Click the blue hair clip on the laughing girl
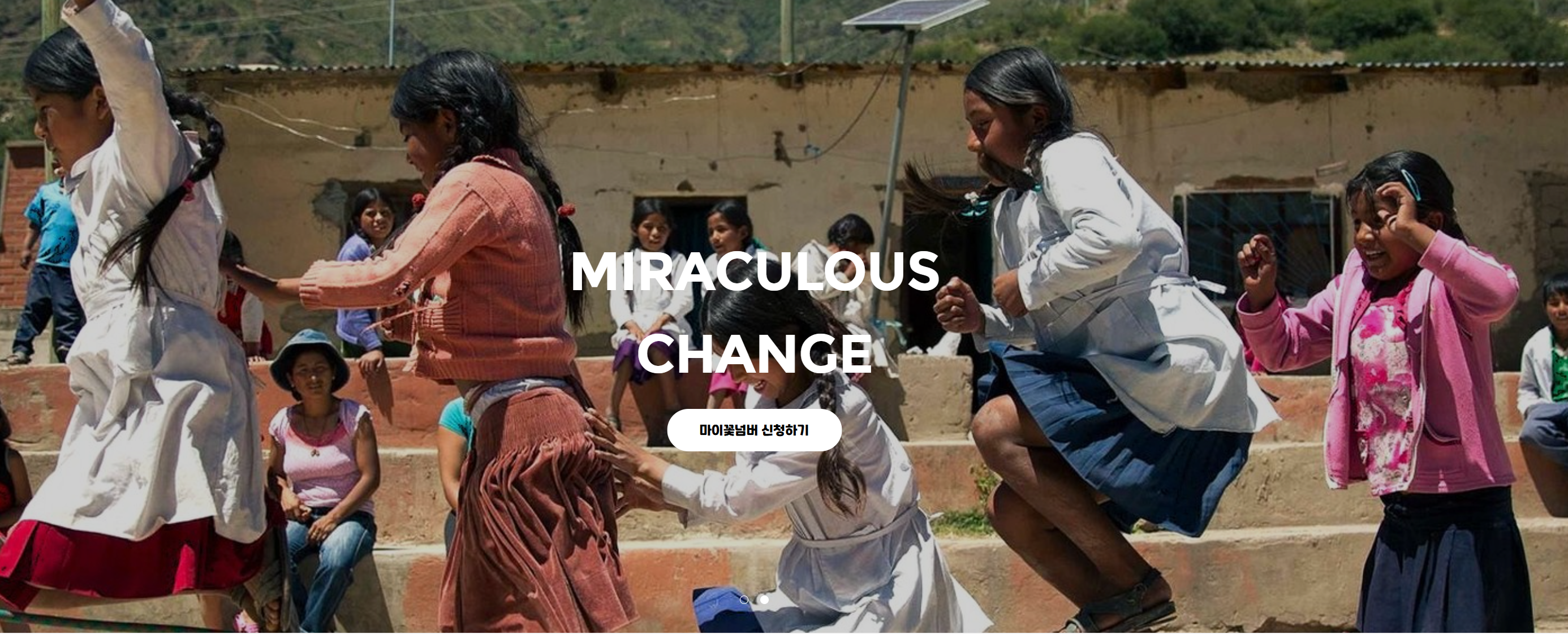This screenshot has width=1568, height=634. (1411, 185)
